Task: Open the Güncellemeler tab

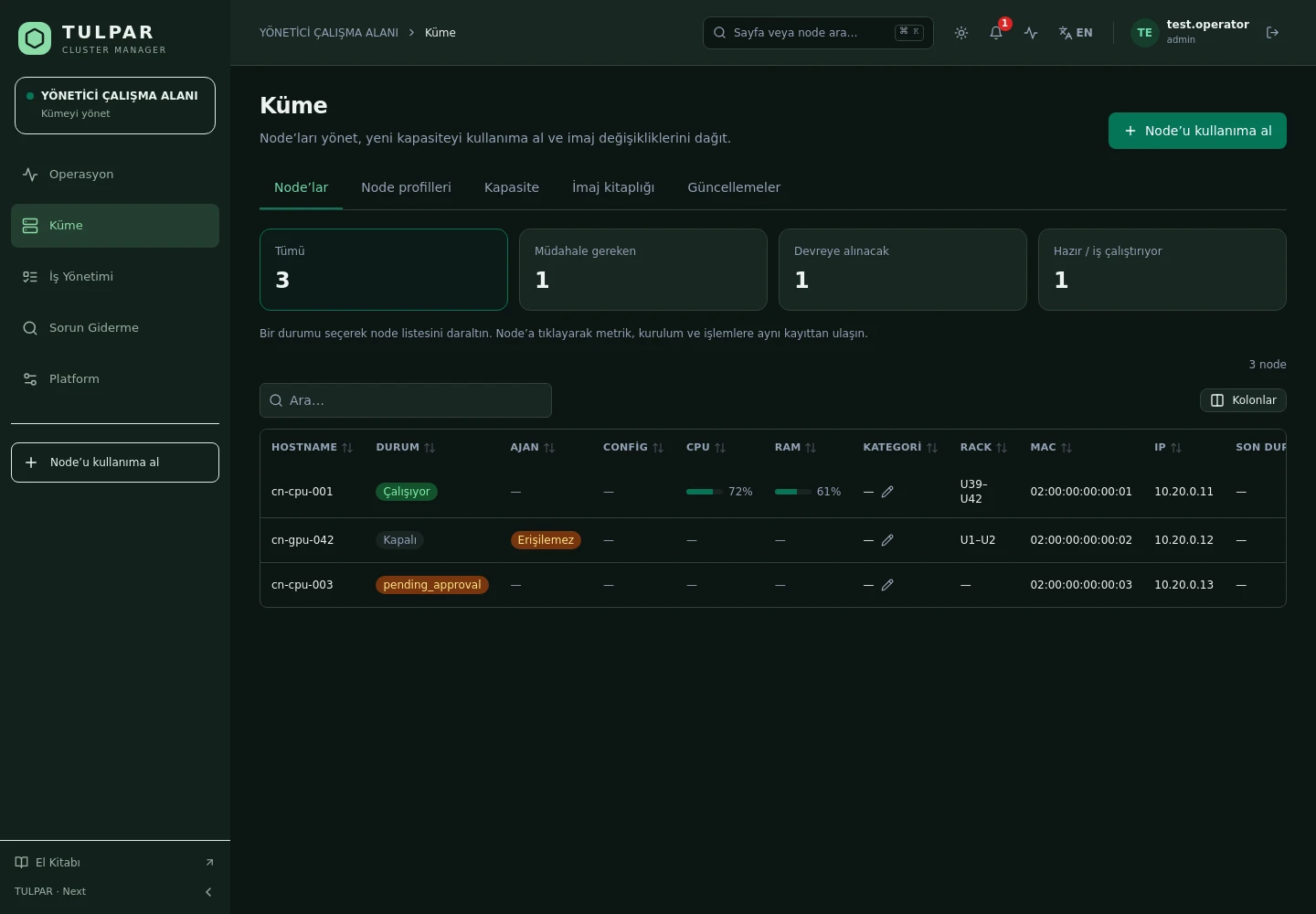Action: tap(734, 187)
